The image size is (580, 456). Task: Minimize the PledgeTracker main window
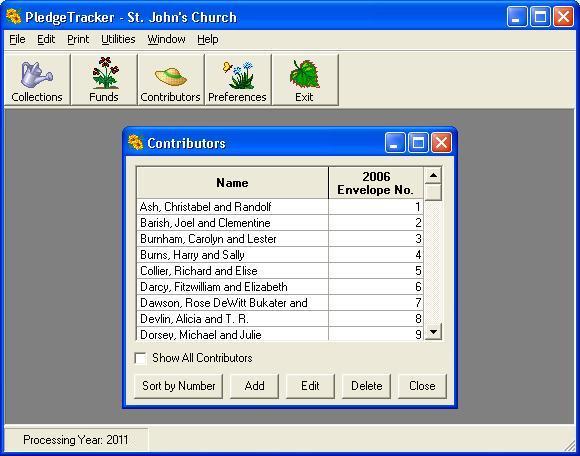(517, 17)
